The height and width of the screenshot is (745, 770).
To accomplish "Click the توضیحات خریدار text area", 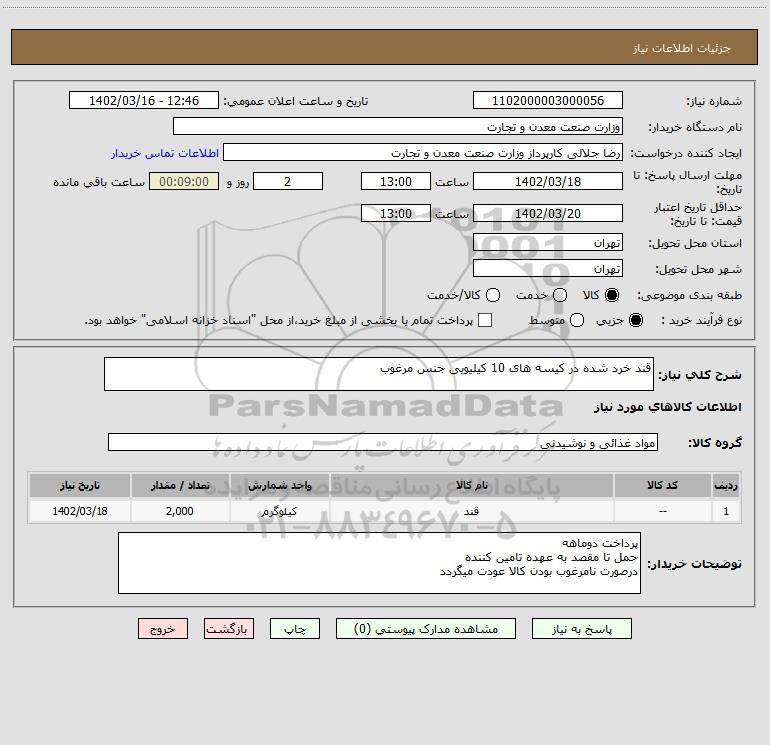I will (379, 563).
